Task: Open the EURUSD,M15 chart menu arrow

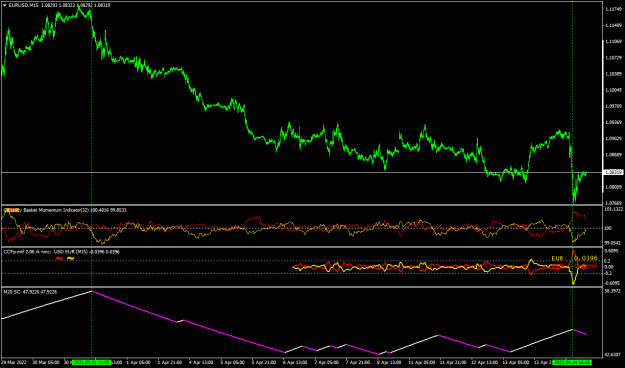Action: [5, 5]
